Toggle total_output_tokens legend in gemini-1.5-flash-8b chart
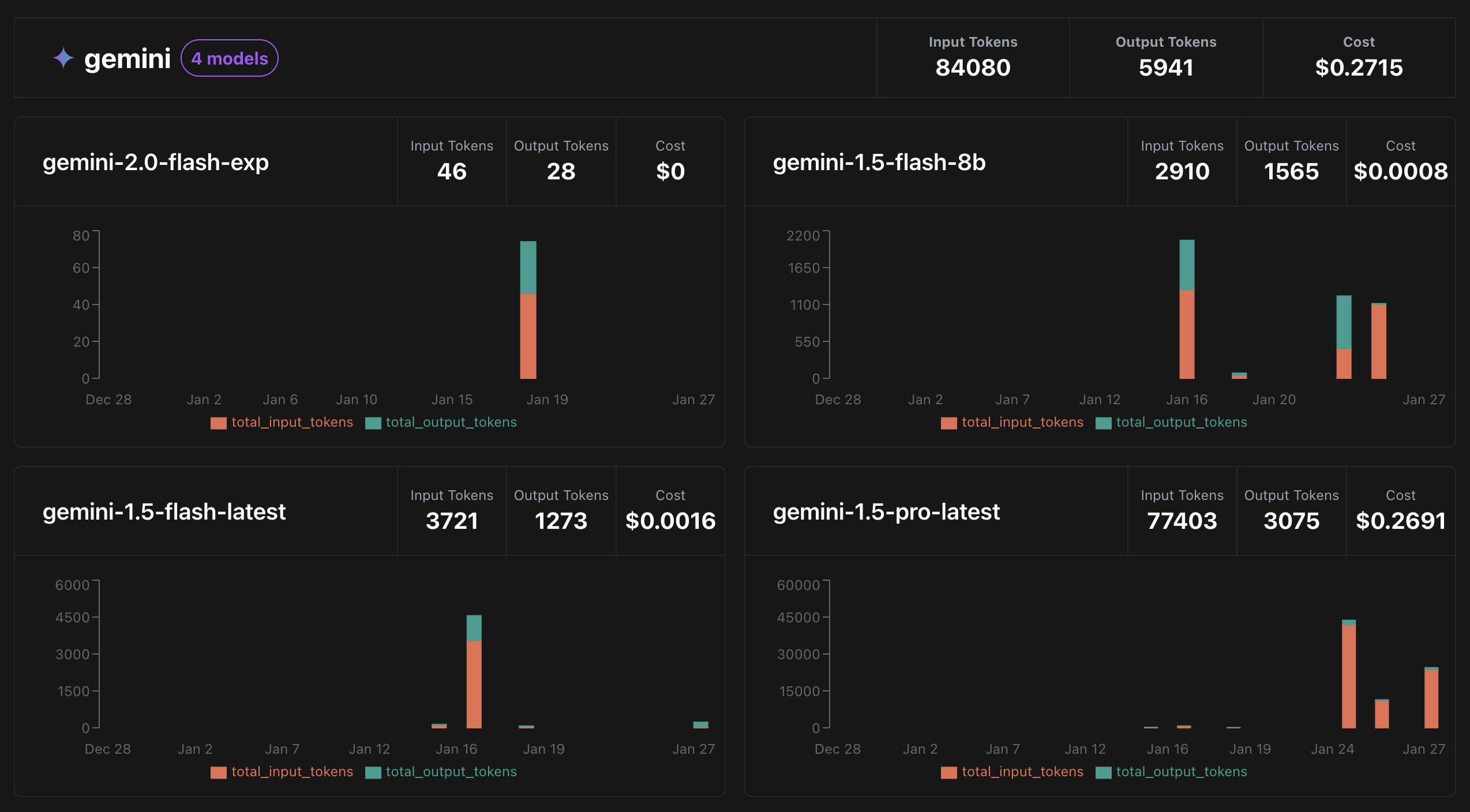 (1172, 423)
